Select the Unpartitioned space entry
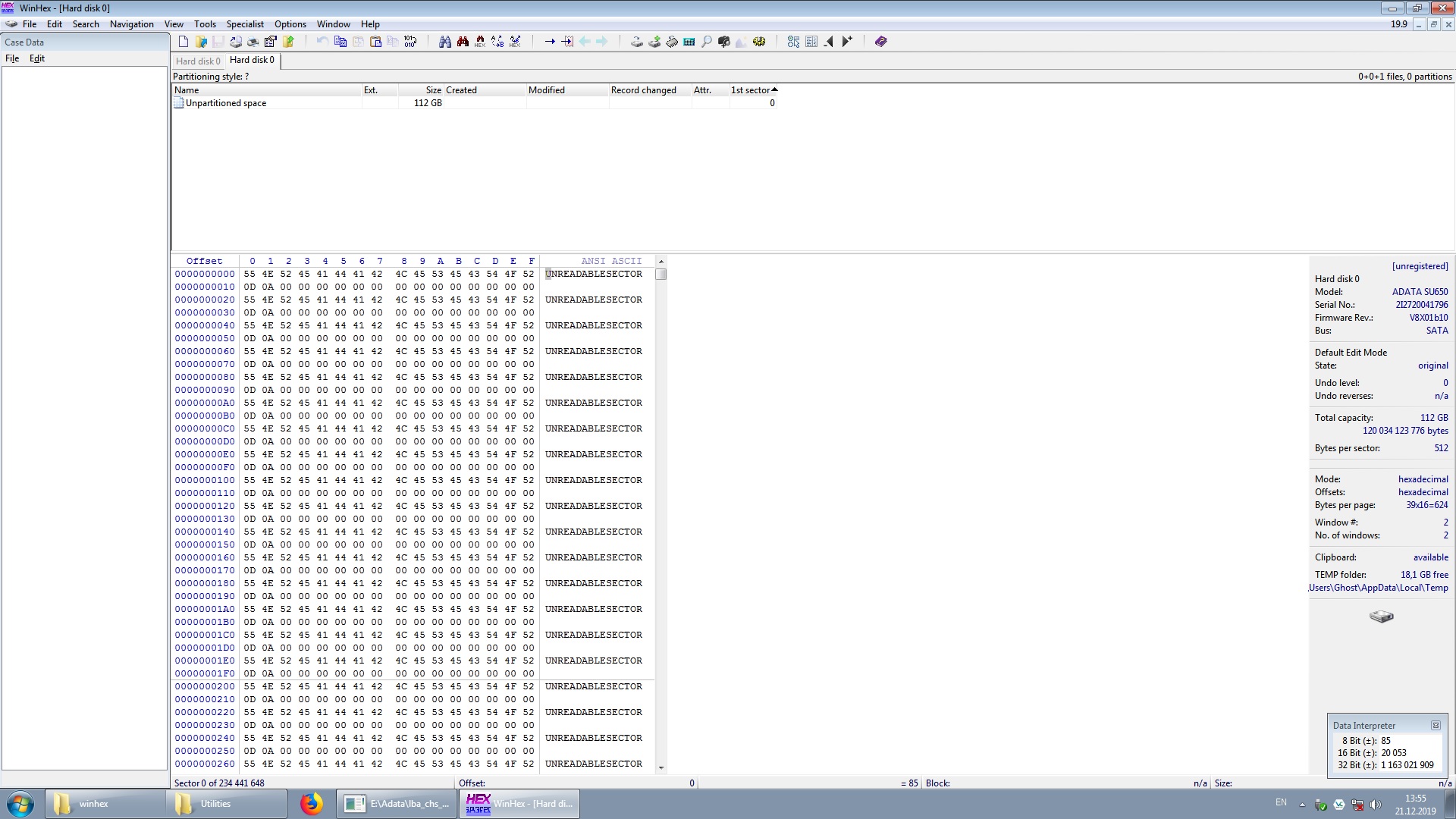The image size is (1456, 819). point(226,103)
